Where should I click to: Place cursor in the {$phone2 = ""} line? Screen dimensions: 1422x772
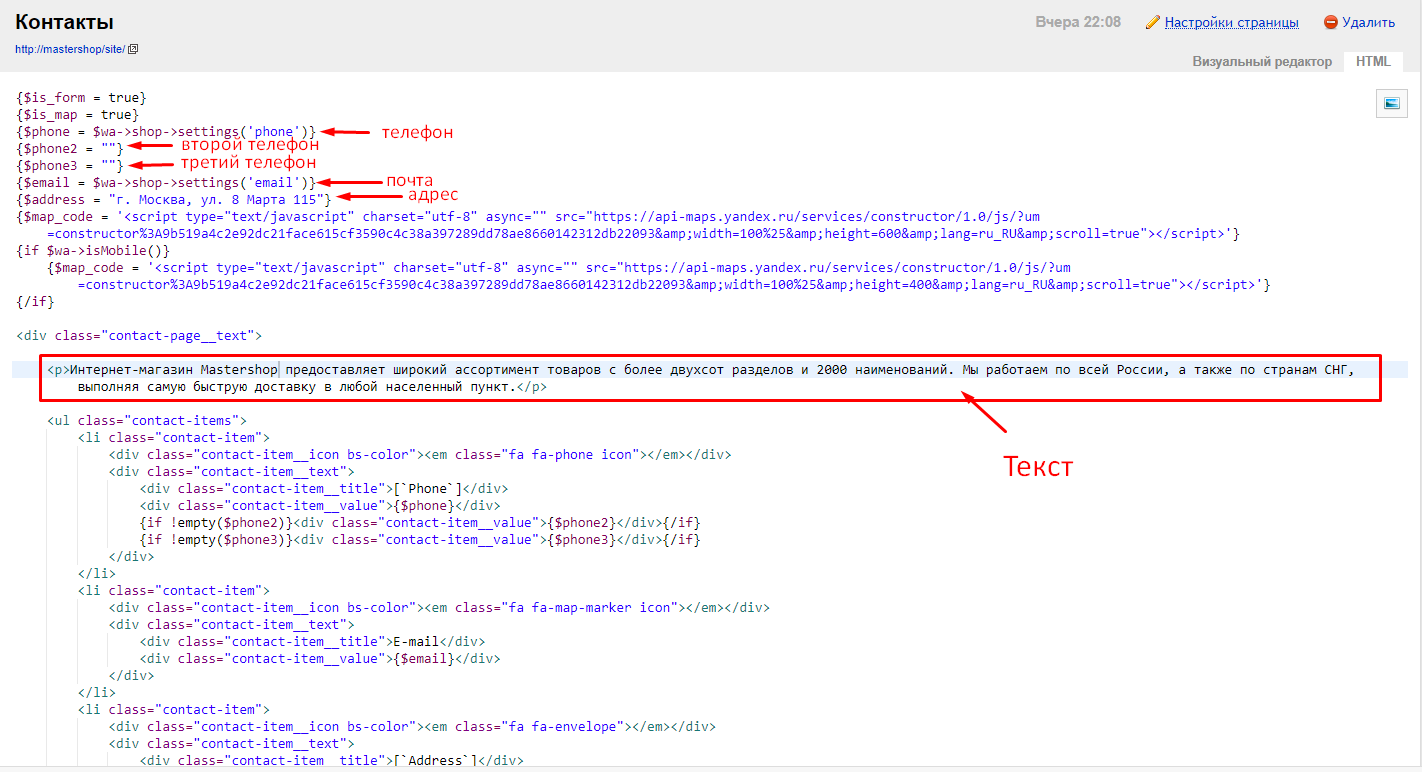tap(70, 149)
